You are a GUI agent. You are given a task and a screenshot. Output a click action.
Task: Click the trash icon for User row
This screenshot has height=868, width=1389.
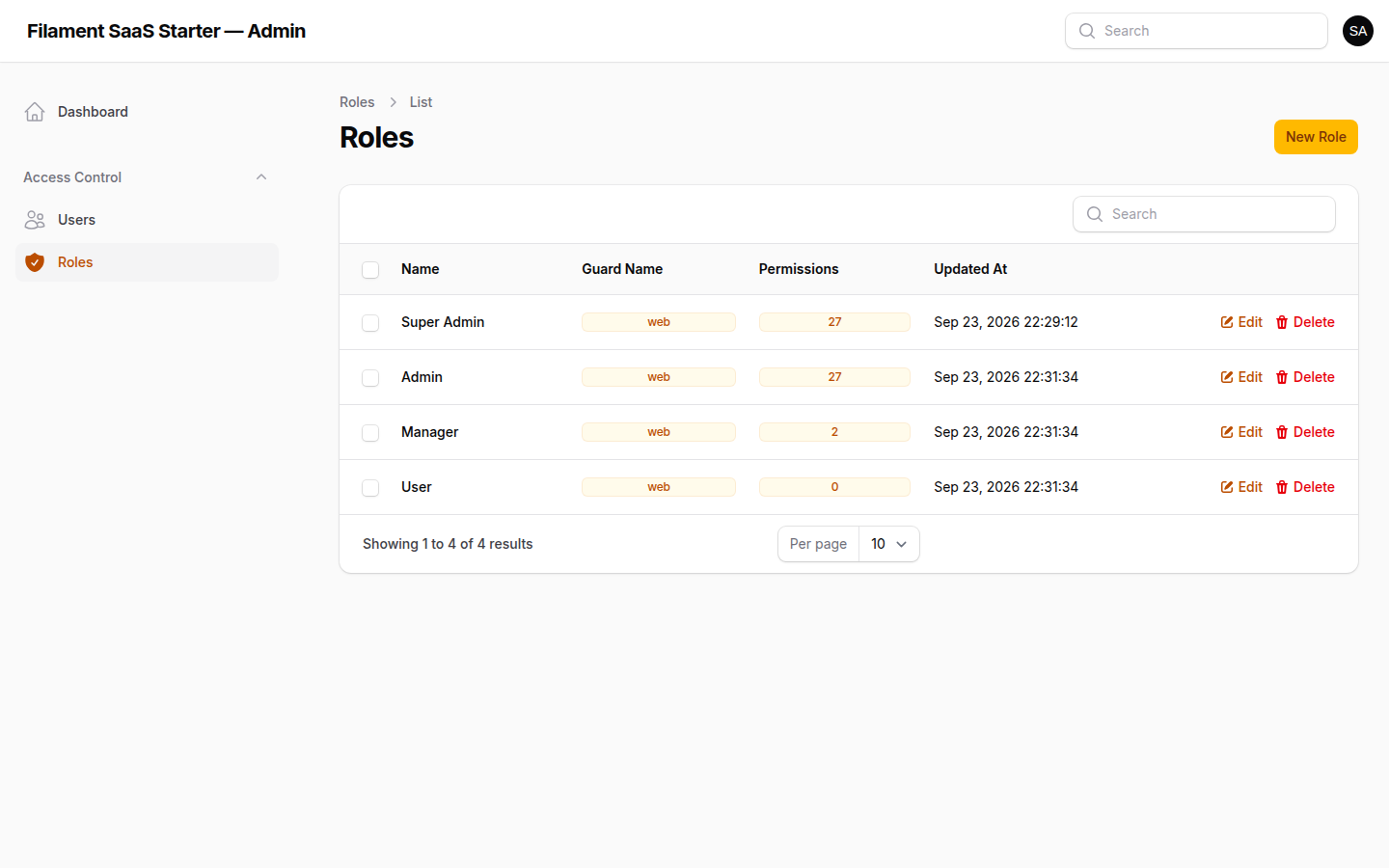[x=1282, y=487]
